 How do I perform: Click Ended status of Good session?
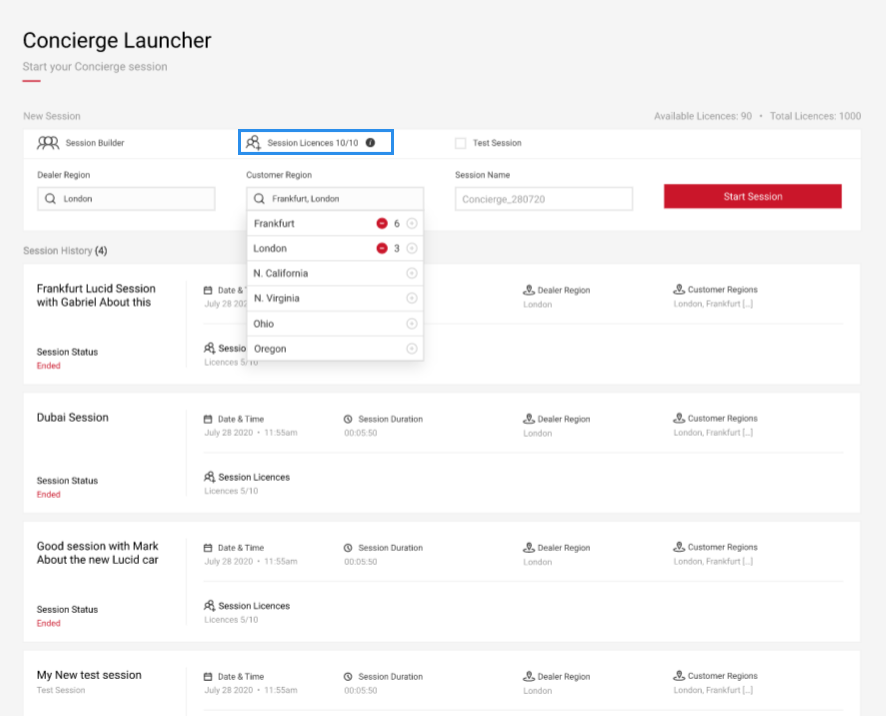[49, 623]
